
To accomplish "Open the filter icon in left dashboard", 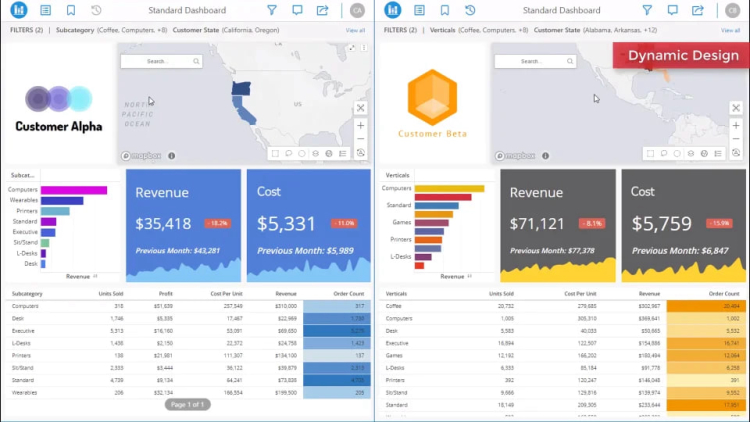I will tap(271, 10).
